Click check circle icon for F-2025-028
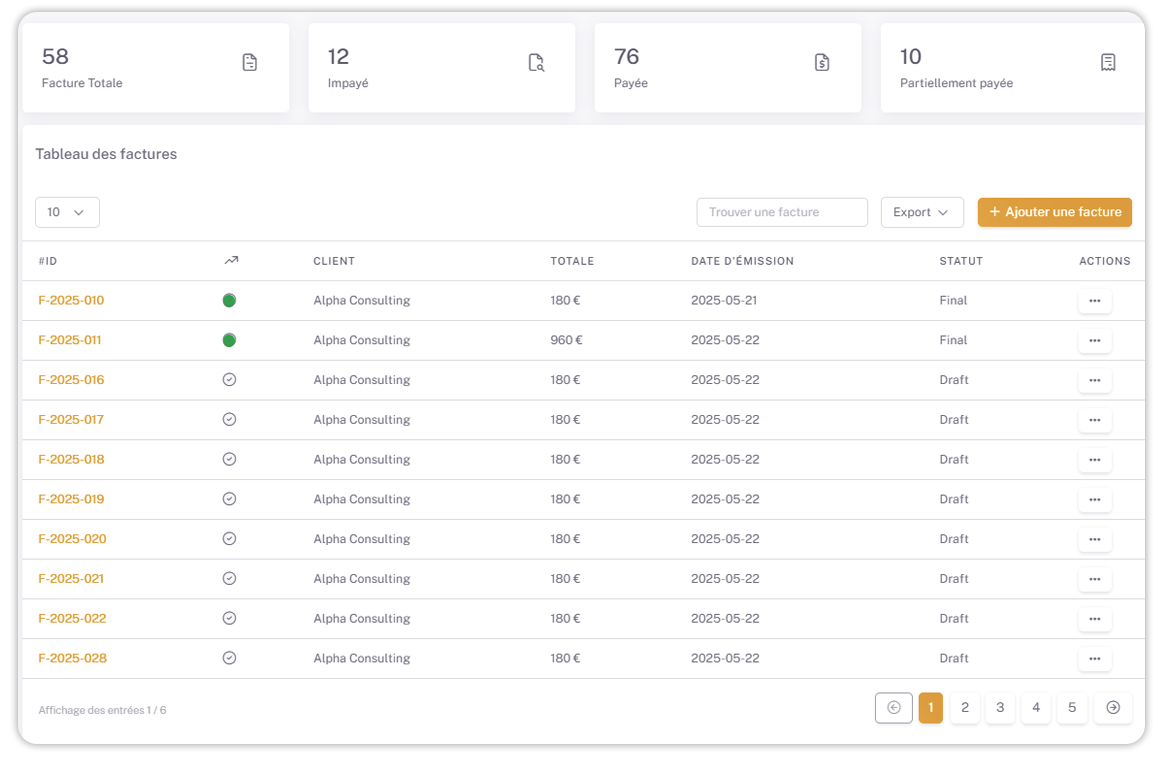The height and width of the screenshot is (769, 1170). tap(229, 658)
